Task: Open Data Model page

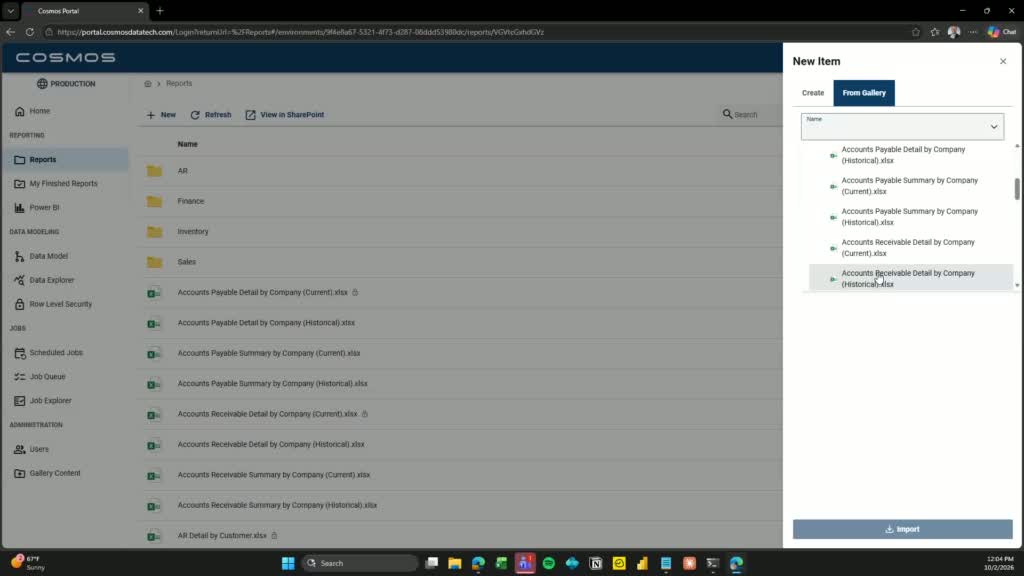Action: pos(48,256)
